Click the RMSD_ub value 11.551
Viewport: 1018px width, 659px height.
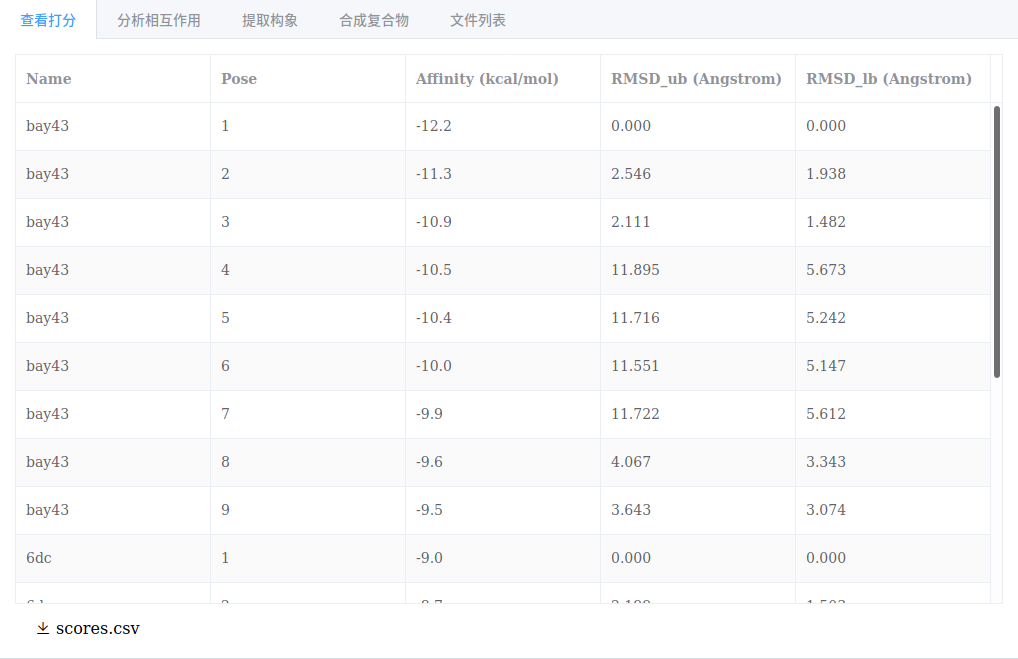635,366
